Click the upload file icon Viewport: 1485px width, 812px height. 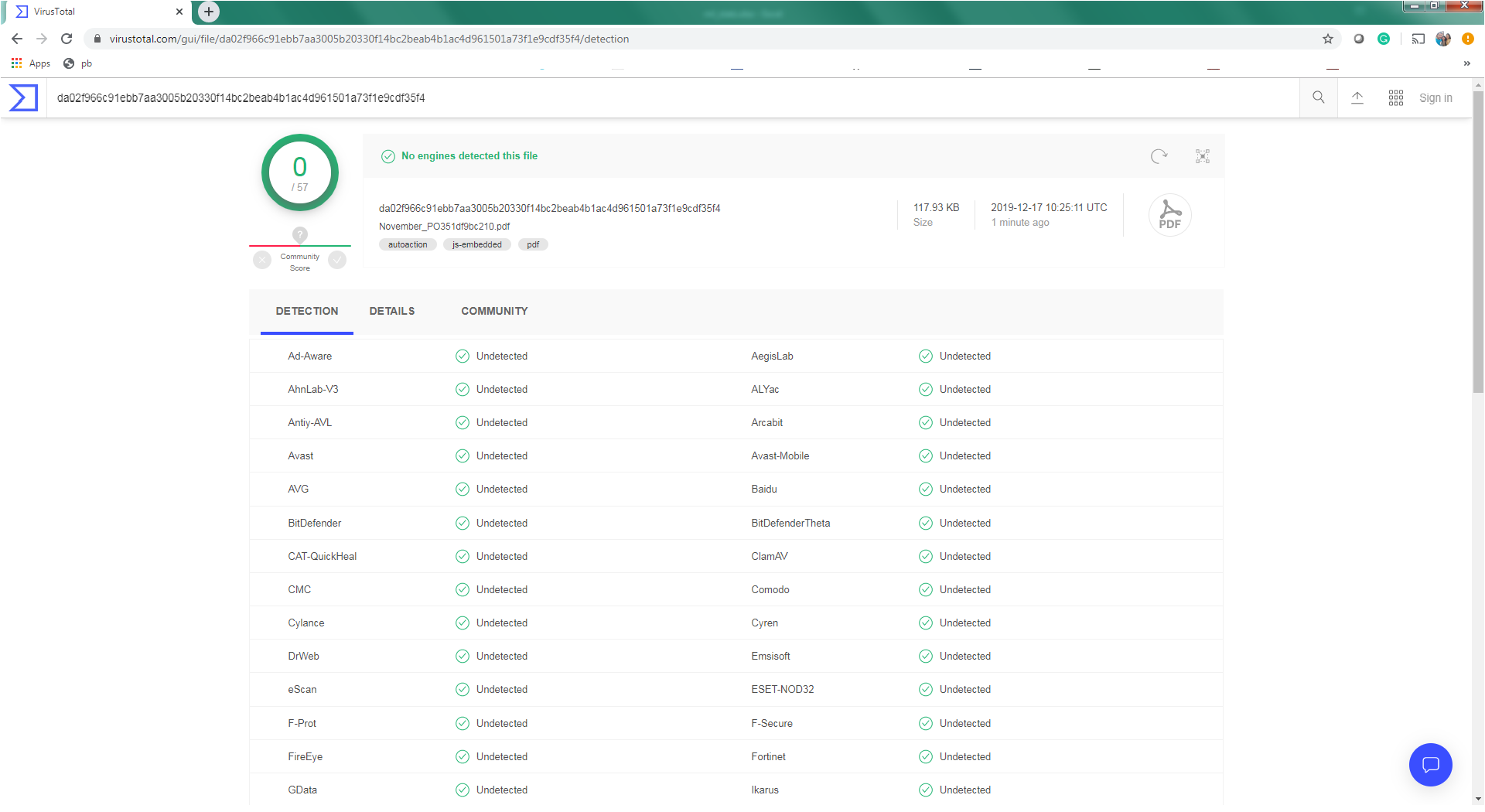(1357, 97)
